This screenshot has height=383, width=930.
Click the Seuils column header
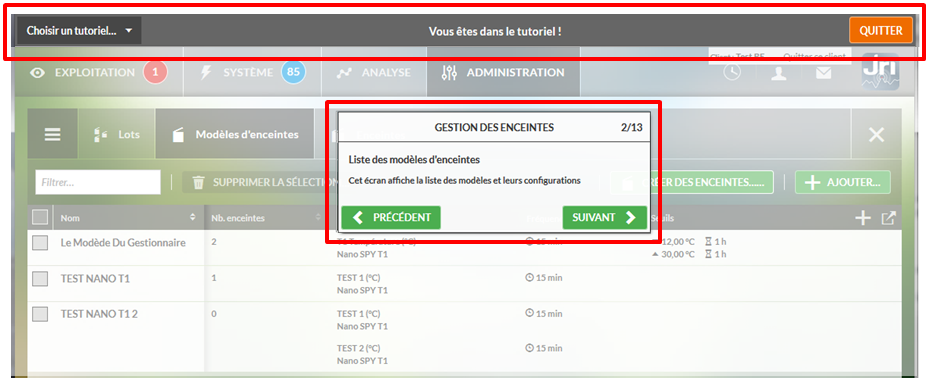pyautogui.click(x=663, y=218)
